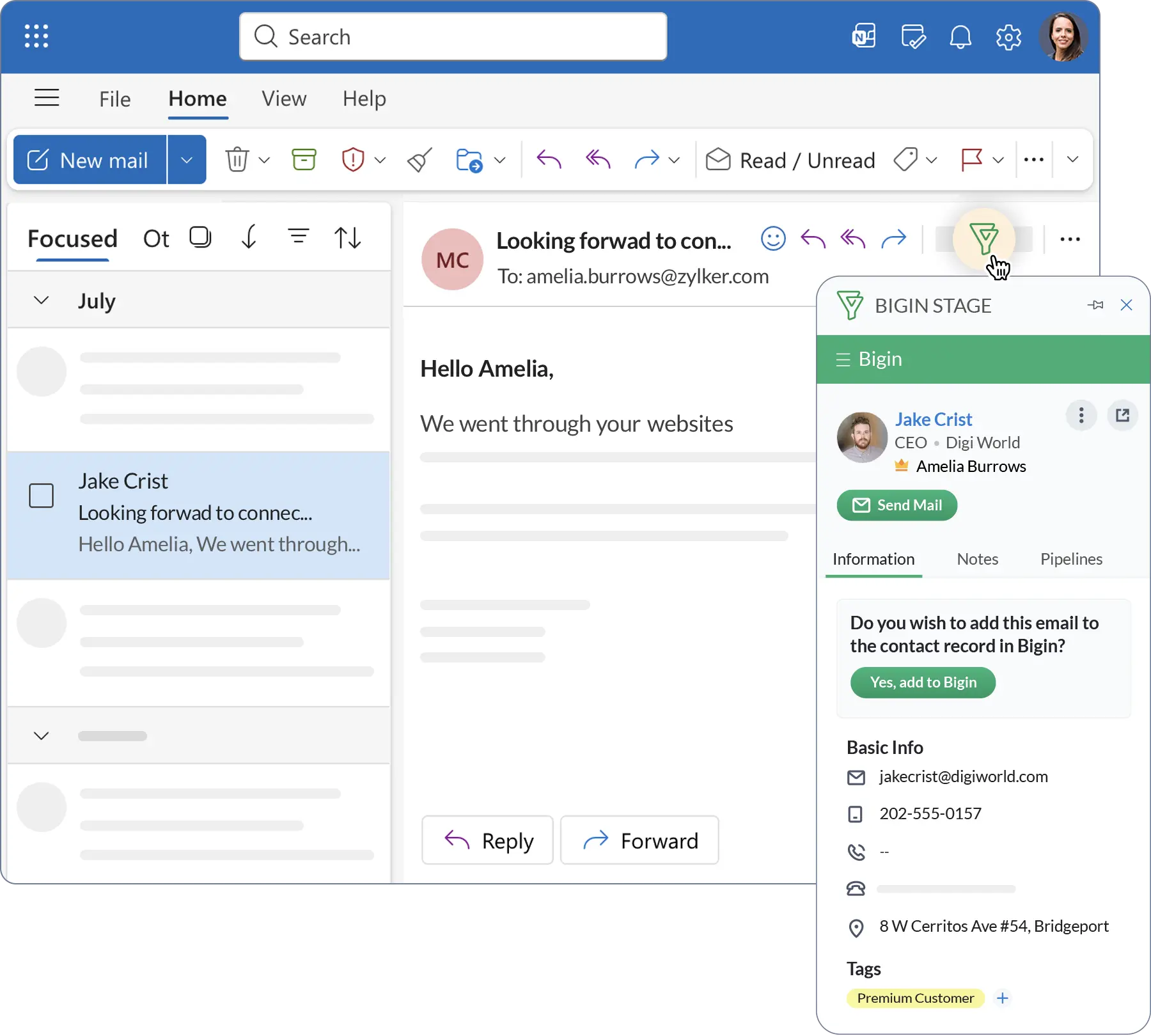Open Jake Crist record in new window
The image size is (1151, 1036).
pos(1122,416)
